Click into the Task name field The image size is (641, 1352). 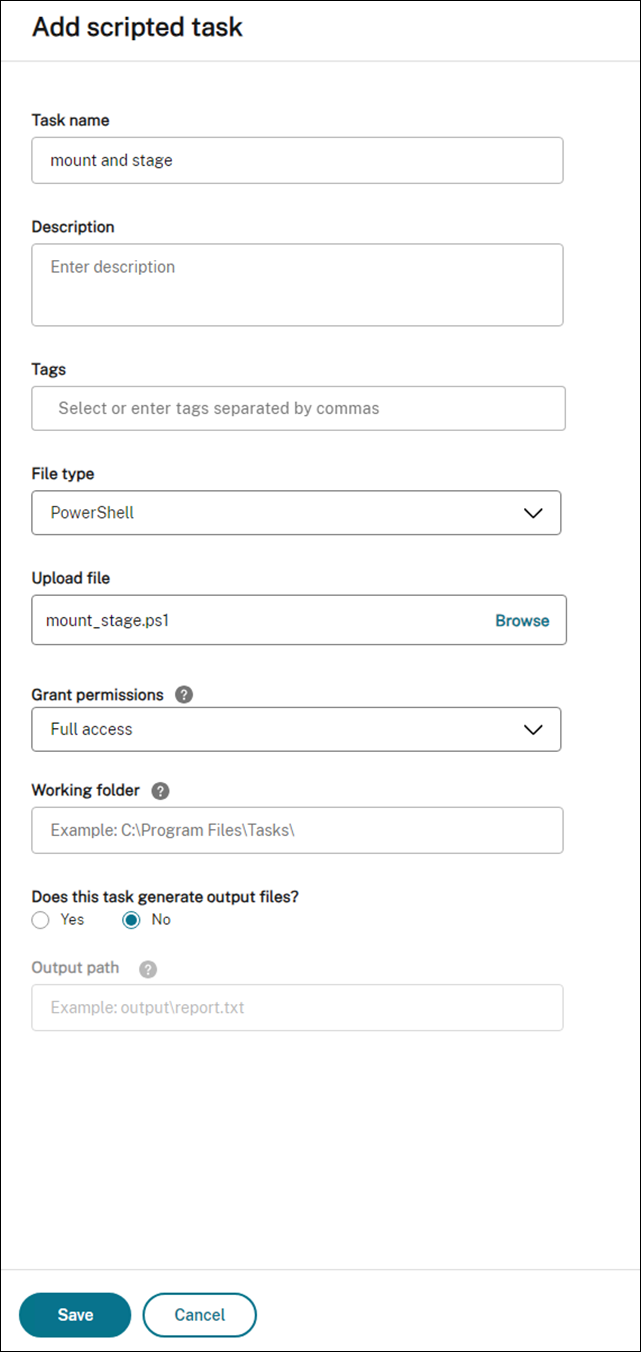pyautogui.click(x=297, y=160)
